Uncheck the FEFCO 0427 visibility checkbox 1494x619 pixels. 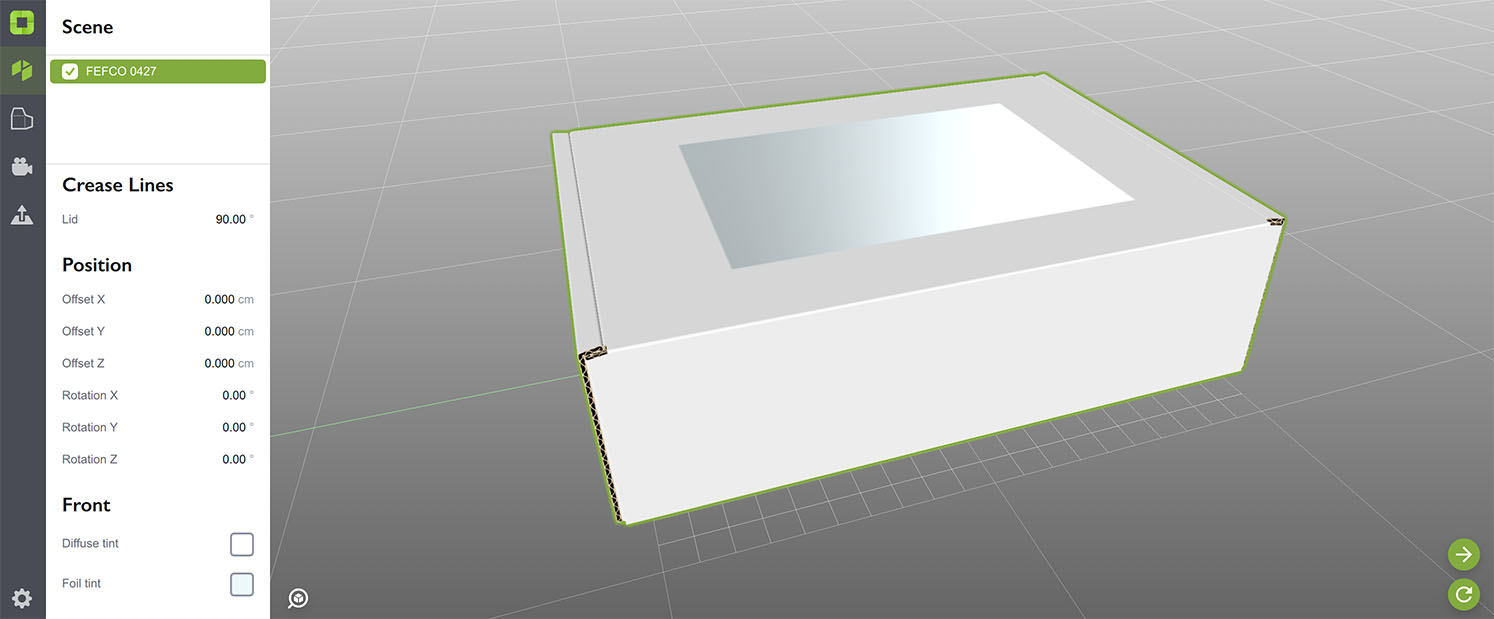tap(70, 71)
